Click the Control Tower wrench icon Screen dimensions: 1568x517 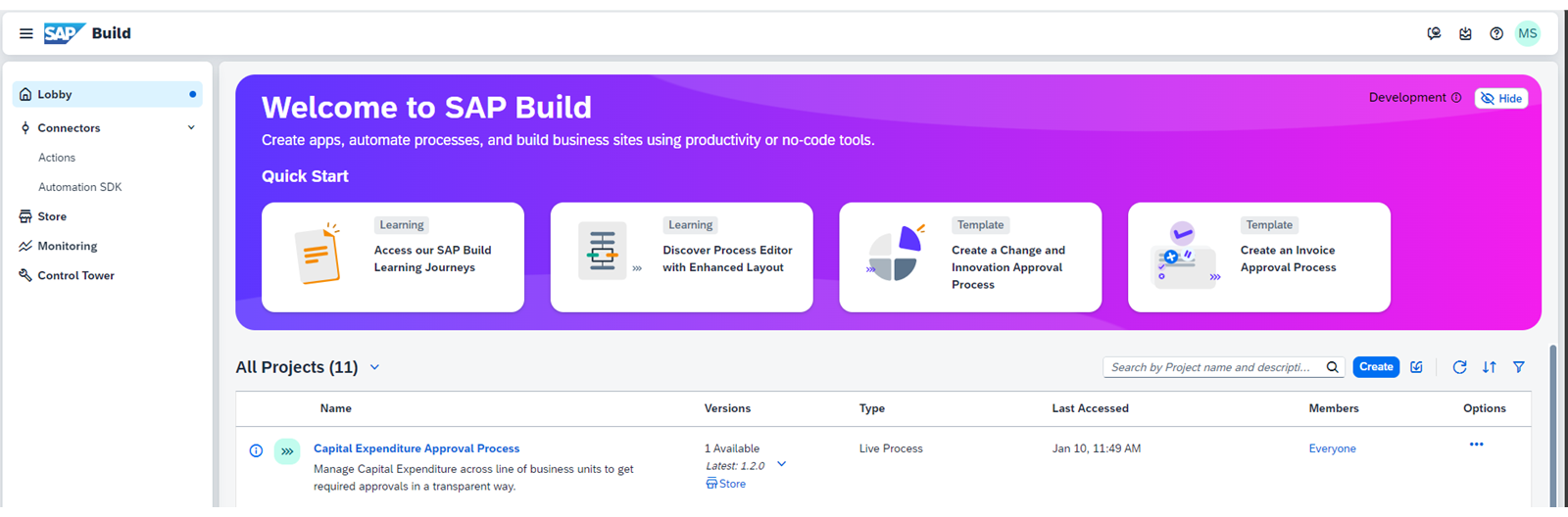click(x=25, y=275)
